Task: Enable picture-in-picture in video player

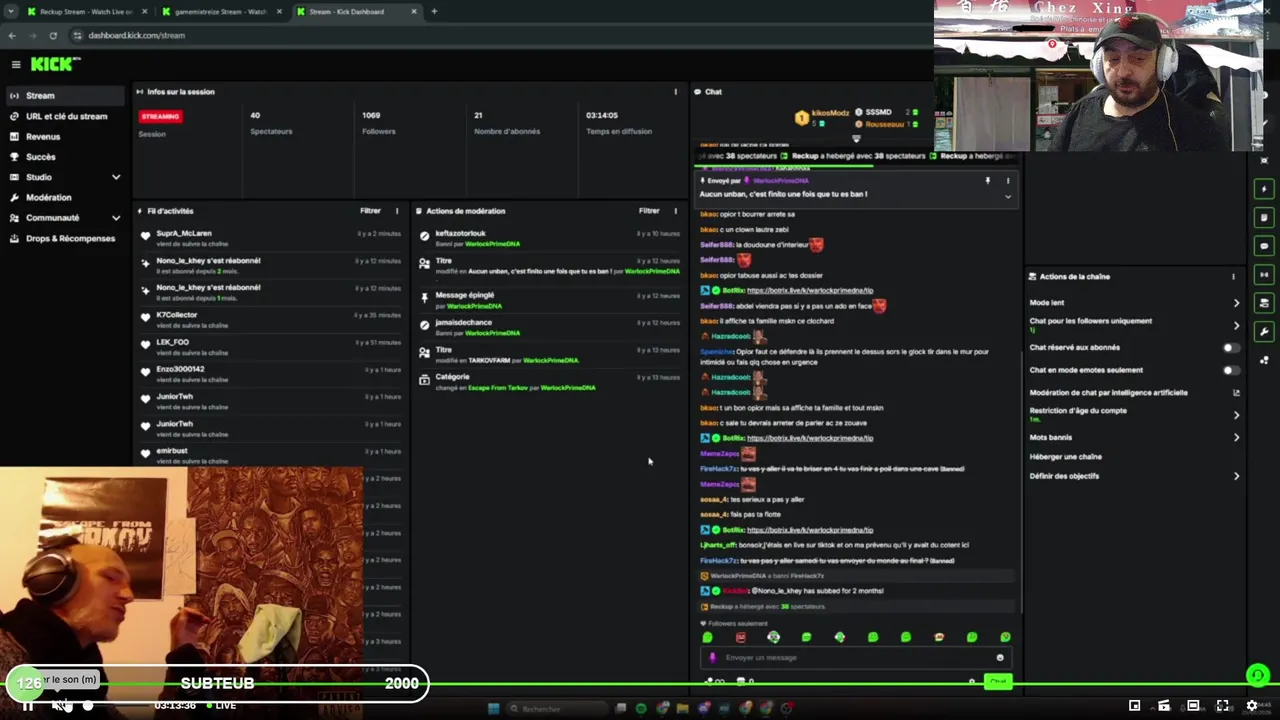Action: [x=1134, y=706]
